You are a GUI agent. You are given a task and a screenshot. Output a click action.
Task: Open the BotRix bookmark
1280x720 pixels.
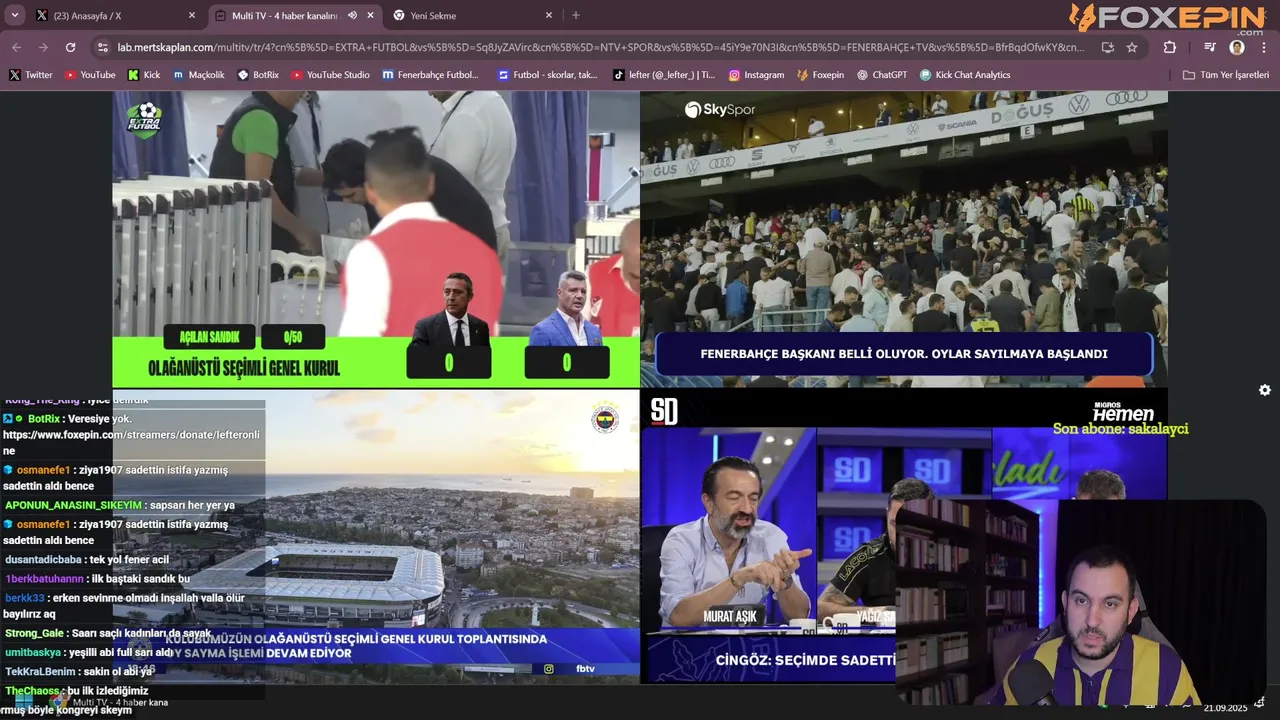[258, 75]
